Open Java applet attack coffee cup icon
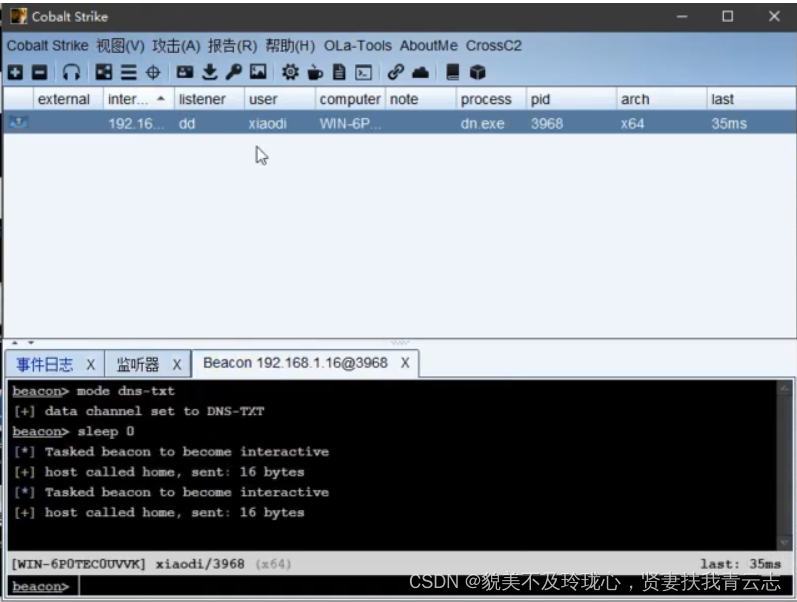 pyautogui.click(x=315, y=72)
